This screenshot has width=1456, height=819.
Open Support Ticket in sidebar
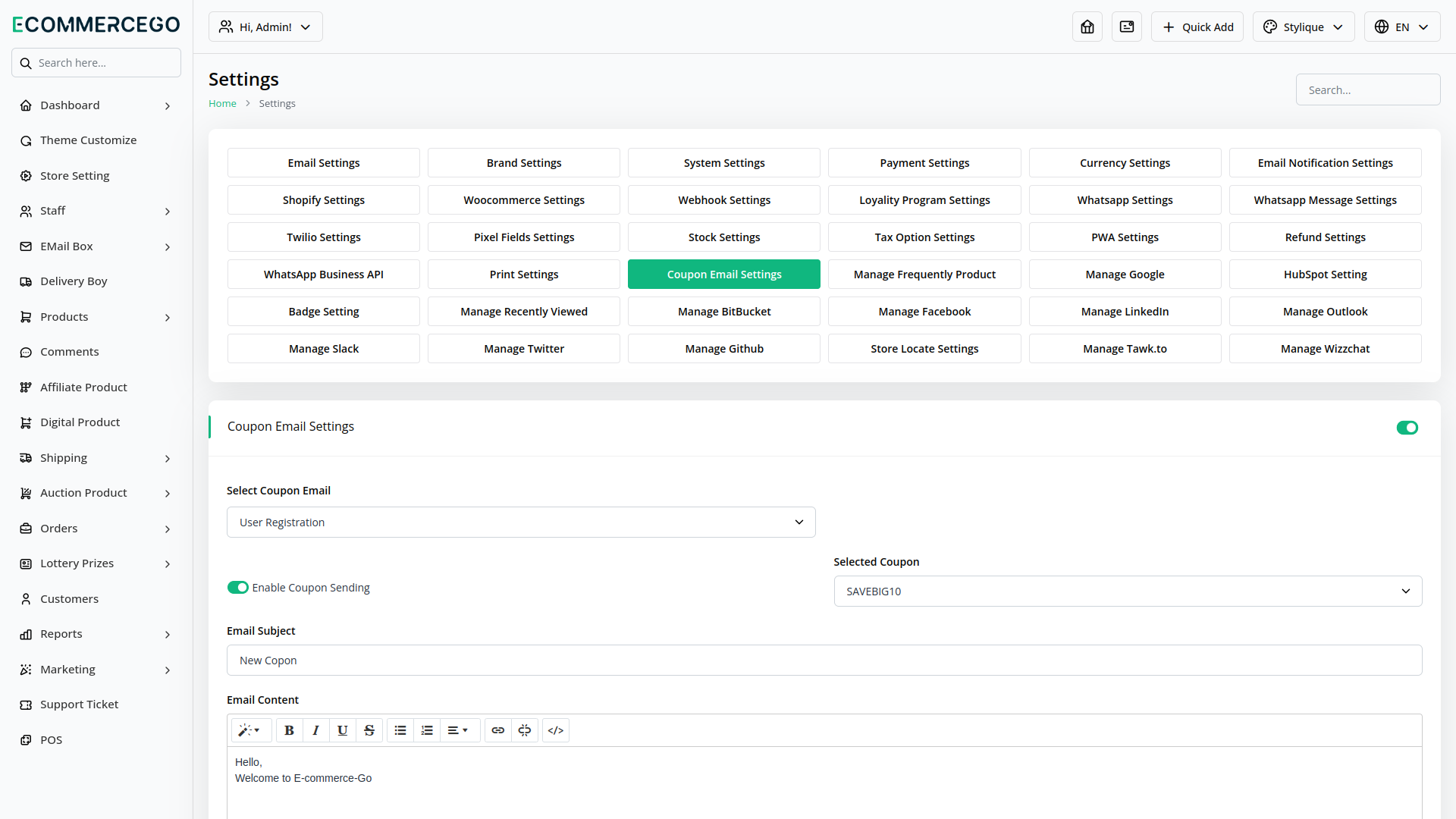coord(96,704)
